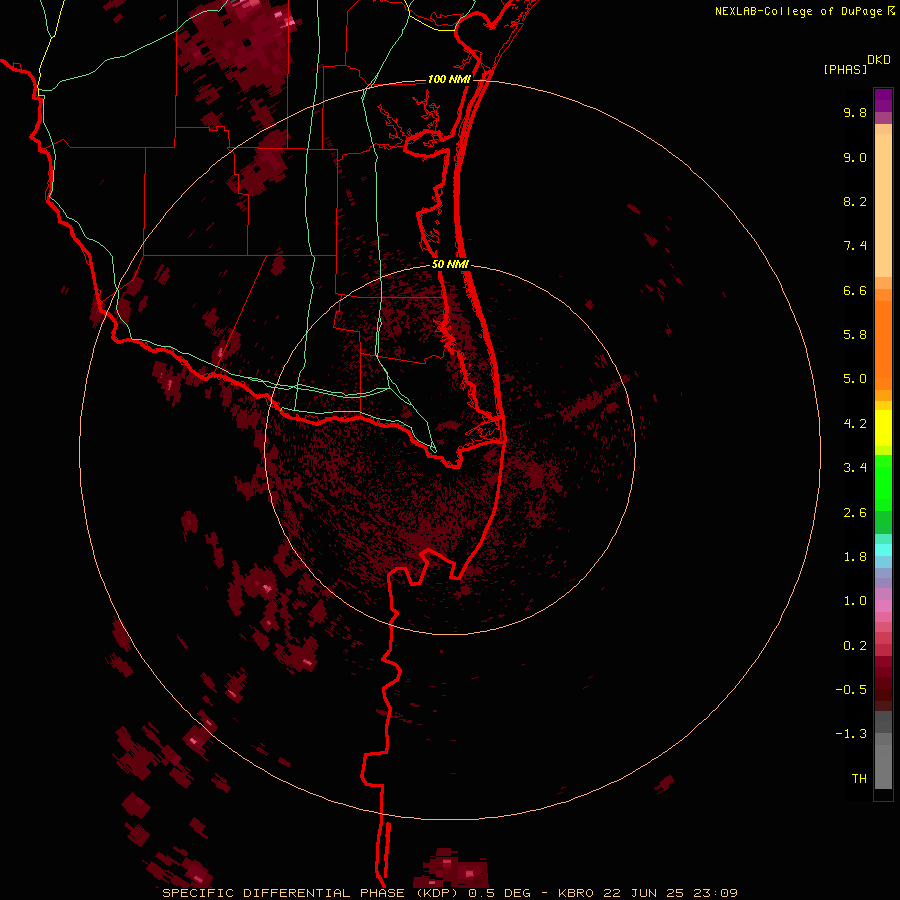Click the DKD label above the color scale

click(879, 60)
